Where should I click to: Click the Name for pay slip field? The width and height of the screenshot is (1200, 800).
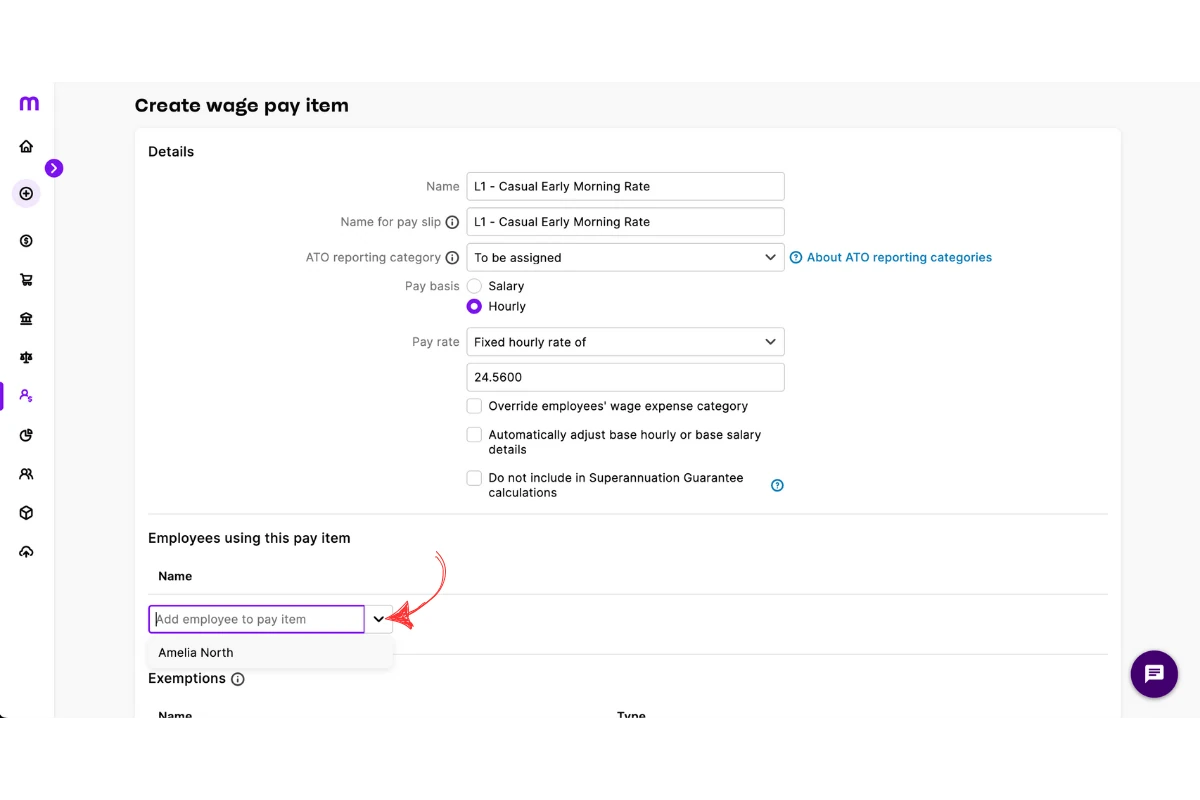pyautogui.click(x=625, y=222)
